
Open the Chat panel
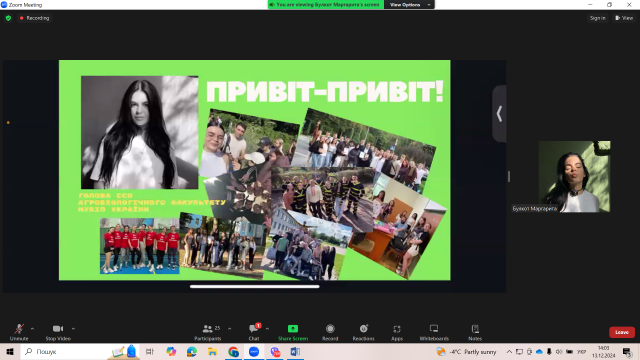coord(254,332)
